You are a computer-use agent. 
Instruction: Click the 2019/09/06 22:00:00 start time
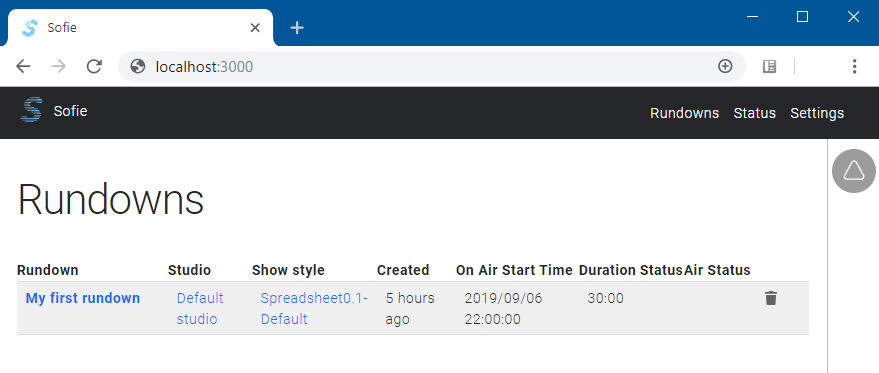pyautogui.click(x=503, y=308)
